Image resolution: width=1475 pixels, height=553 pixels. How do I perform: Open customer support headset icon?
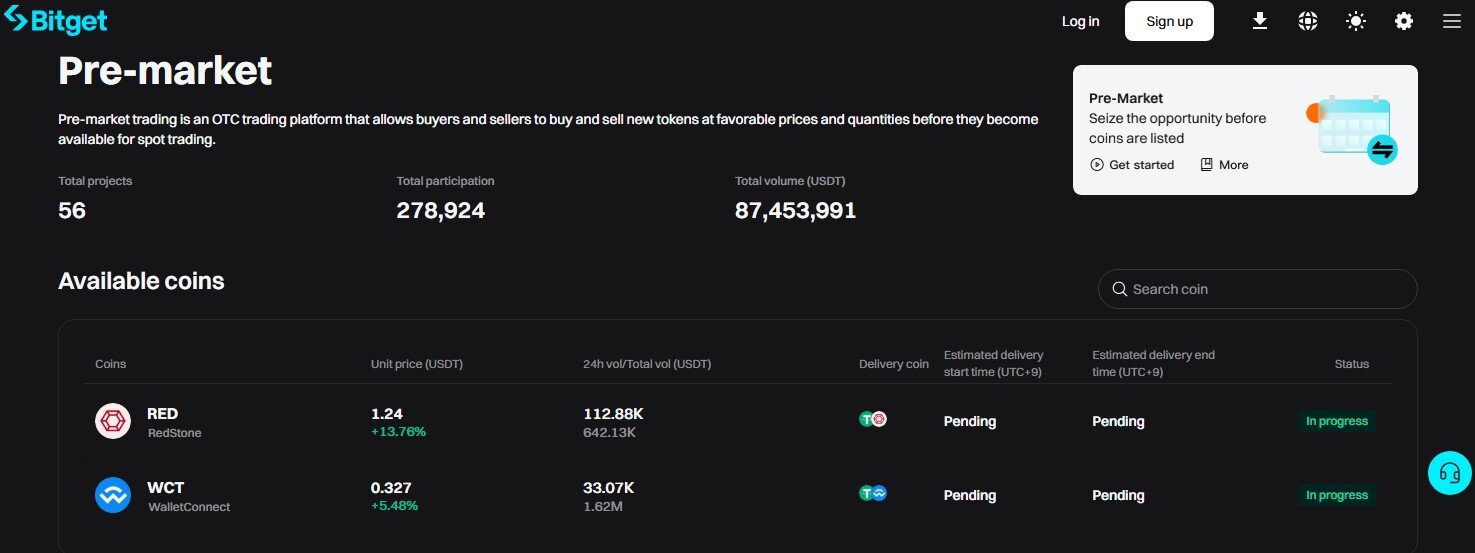click(1449, 473)
